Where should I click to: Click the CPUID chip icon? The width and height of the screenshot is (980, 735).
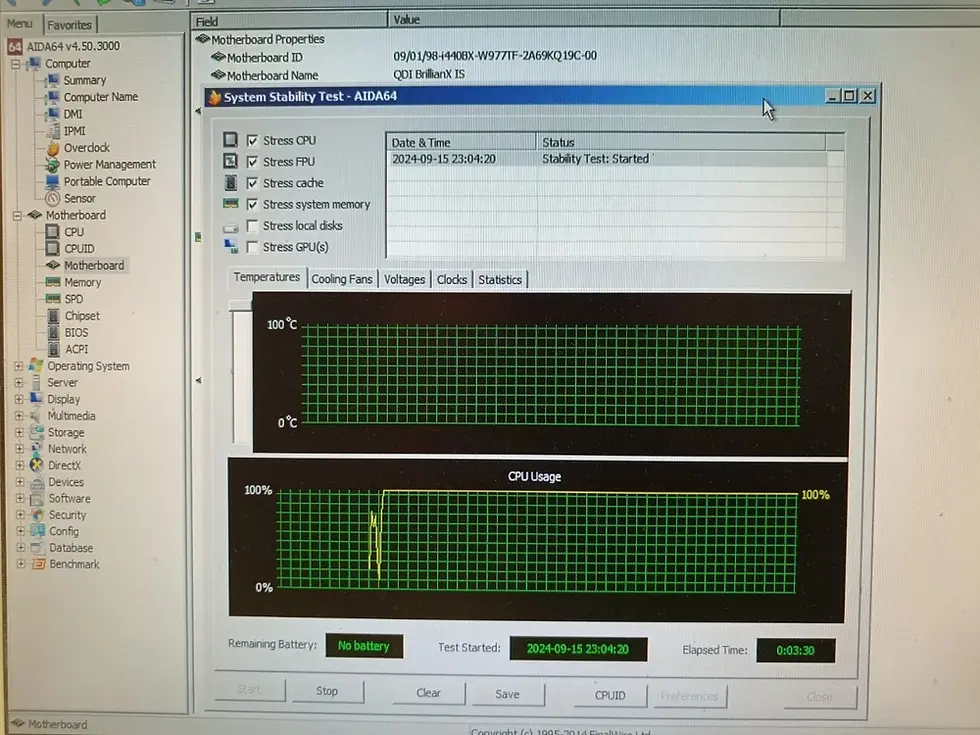click(x=53, y=249)
